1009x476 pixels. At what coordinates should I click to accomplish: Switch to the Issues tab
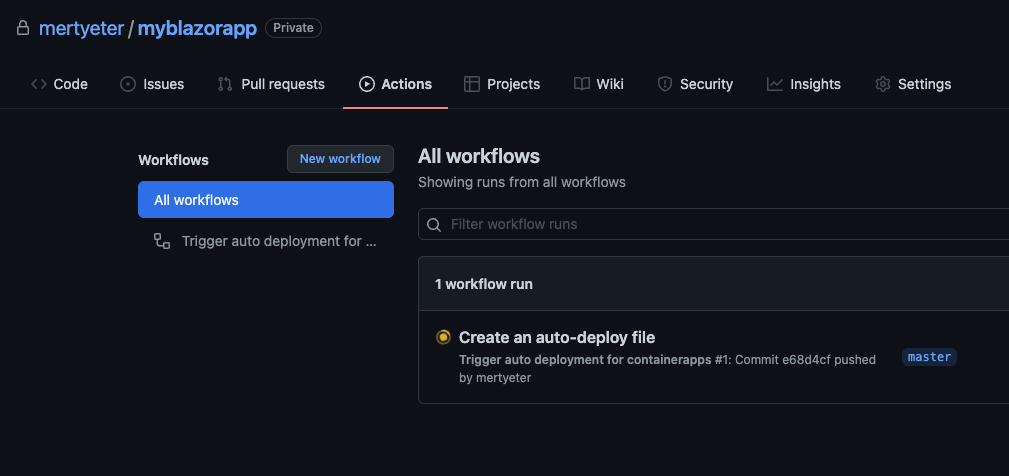[152, 84]
